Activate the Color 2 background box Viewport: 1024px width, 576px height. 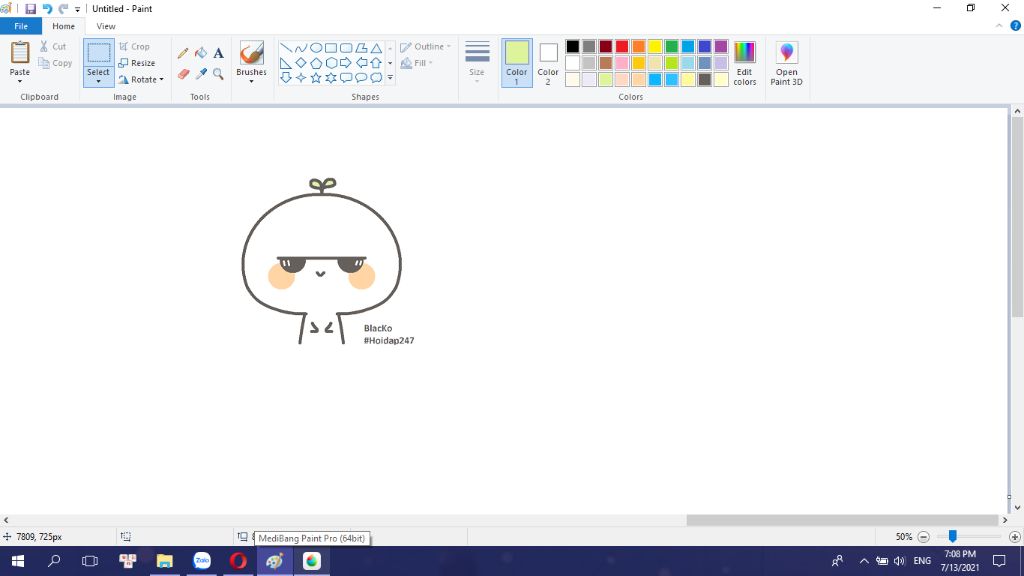tap(548, 62)
